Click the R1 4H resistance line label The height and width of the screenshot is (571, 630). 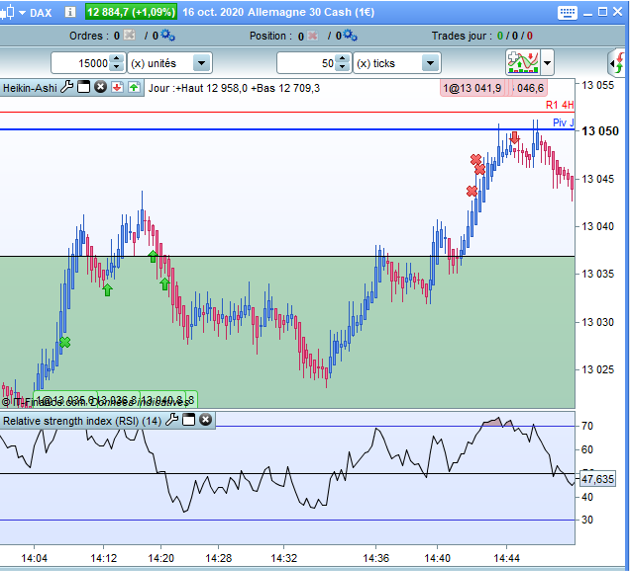pos(560,105)
